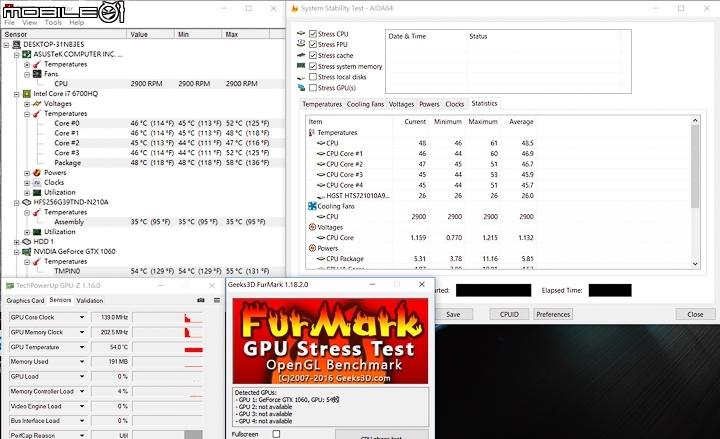
Task: Collapse the Intel Core i7 6700HQ node
Action: click(17, 94)
